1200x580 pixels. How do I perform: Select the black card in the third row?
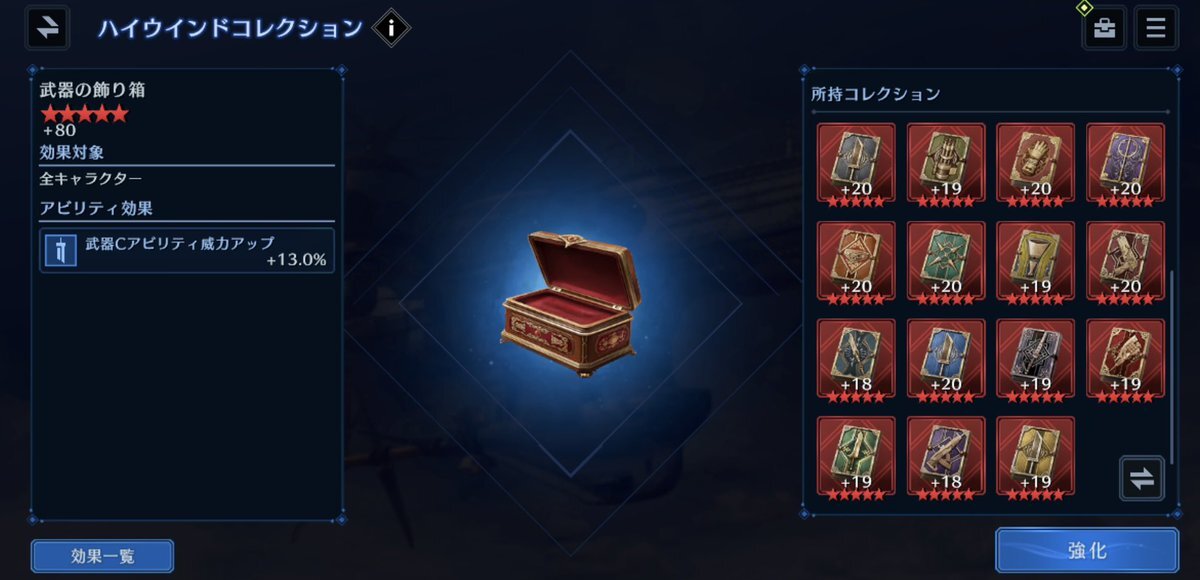[x=1036, y=359]
